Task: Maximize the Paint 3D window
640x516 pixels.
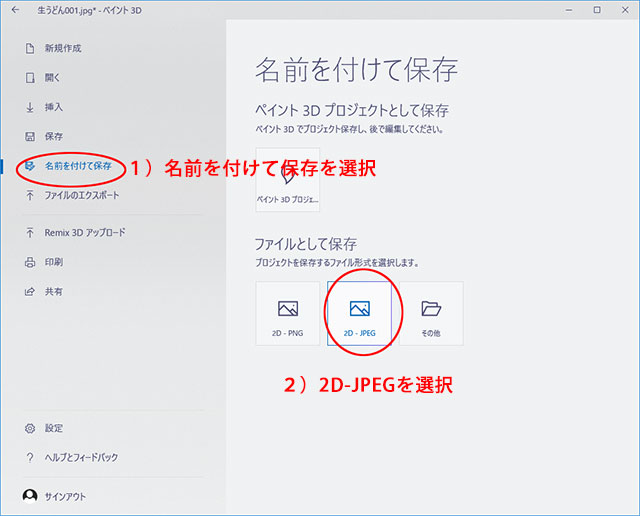Action: point(597,10)
